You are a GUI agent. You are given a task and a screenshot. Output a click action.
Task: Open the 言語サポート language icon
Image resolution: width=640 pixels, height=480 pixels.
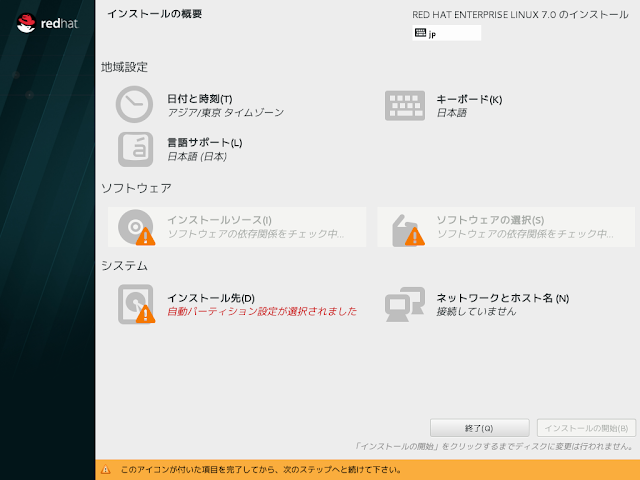point(136,149)
